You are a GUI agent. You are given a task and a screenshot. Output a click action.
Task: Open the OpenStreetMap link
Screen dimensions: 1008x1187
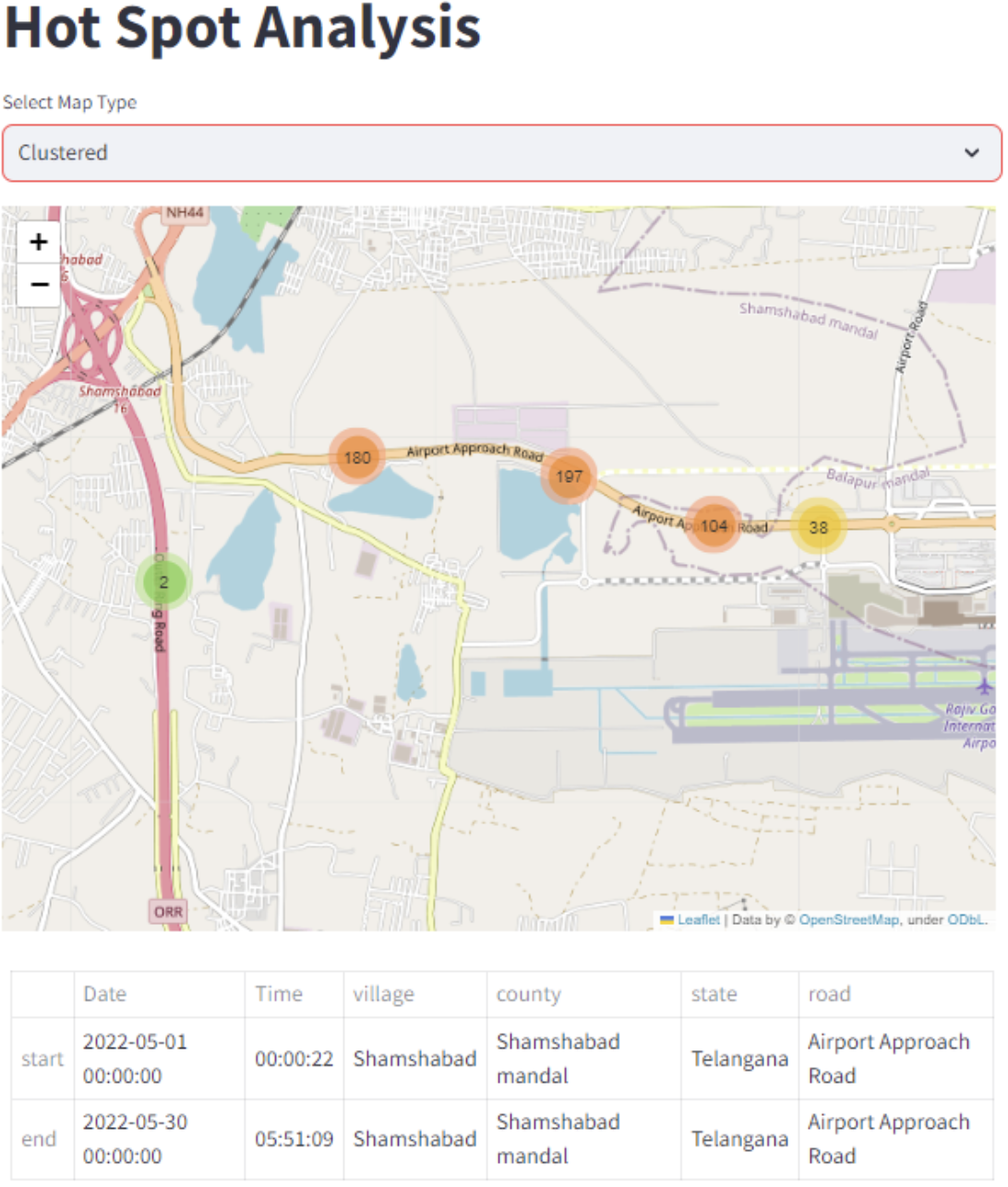(x=848, y=919)
